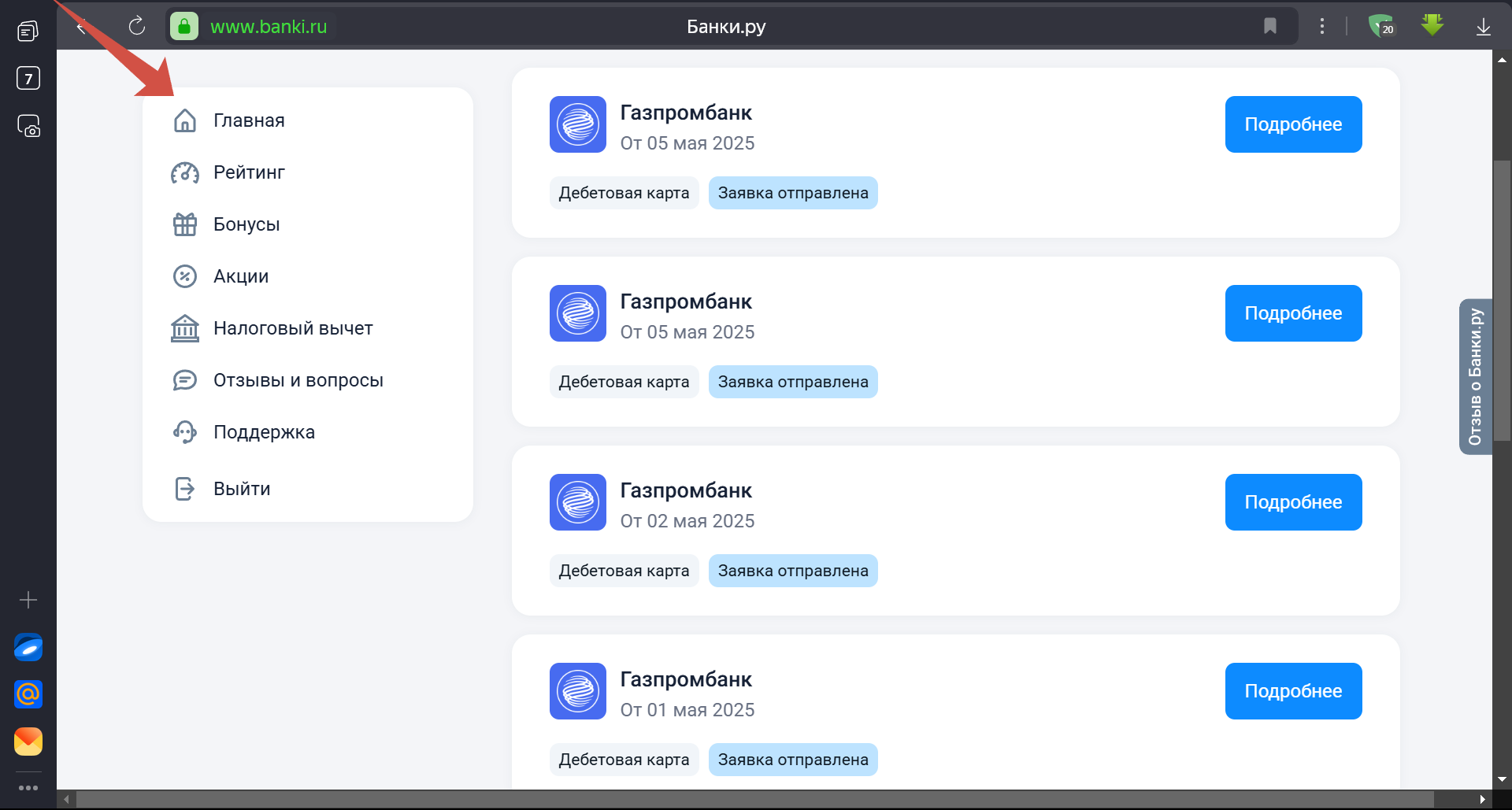Screen dimensions: 1512x810
Task: Click Заявка отправлена status on 02 мая card
Action: click(793, 571)
